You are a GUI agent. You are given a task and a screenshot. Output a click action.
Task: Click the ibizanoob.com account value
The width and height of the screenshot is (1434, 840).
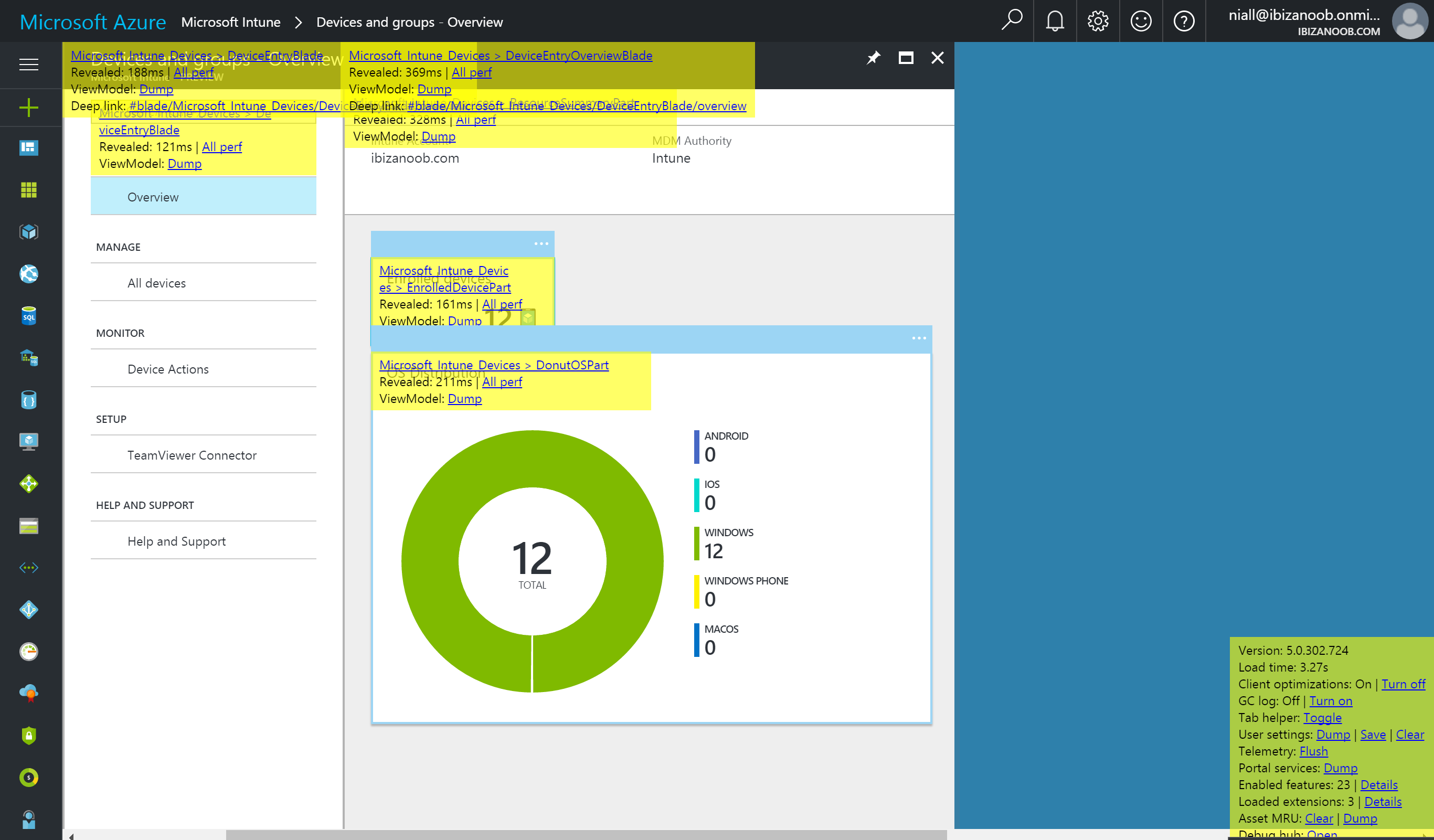[x=415, y=158]
